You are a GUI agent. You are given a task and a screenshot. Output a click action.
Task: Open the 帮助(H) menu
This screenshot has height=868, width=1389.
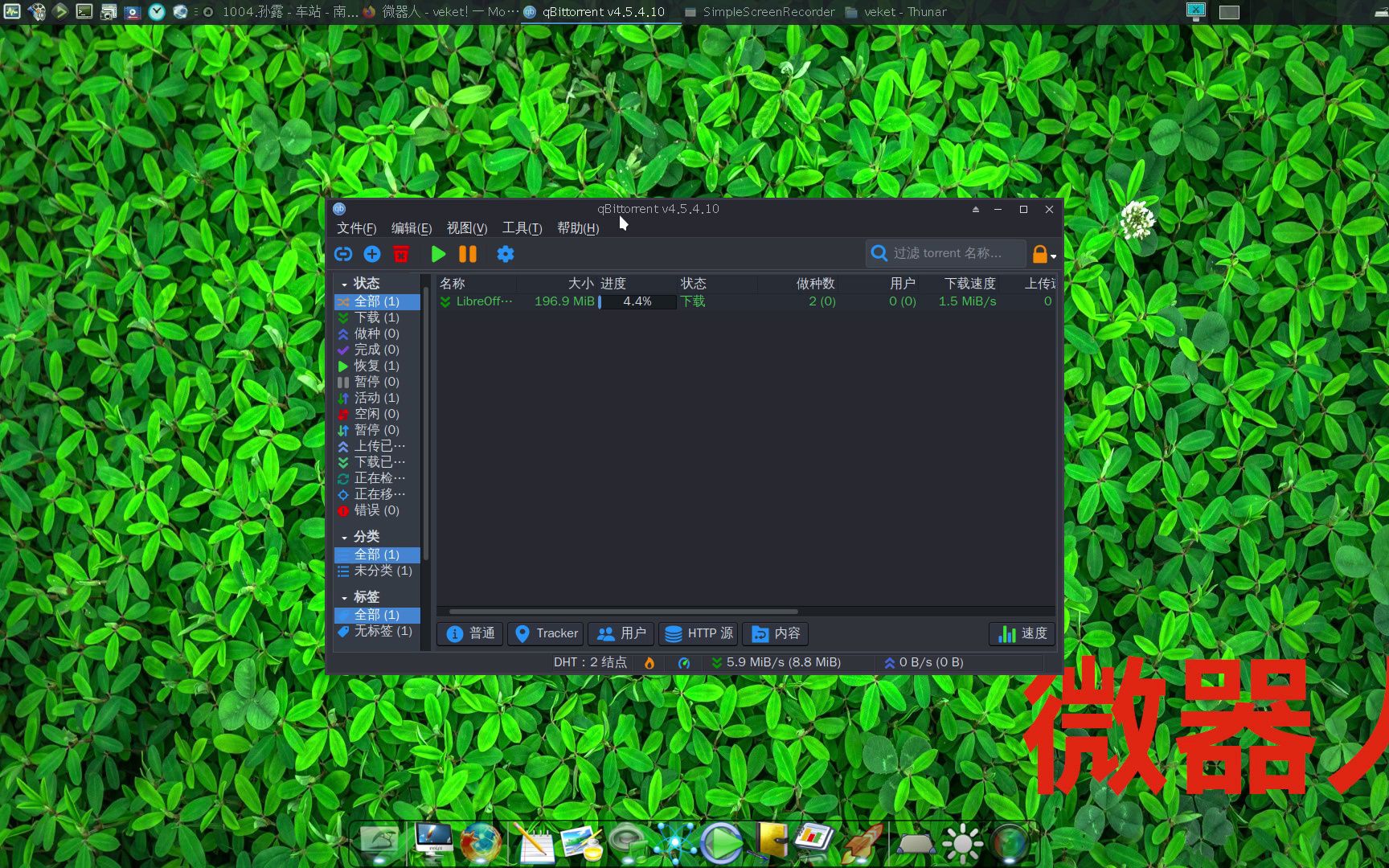(578, 228)
